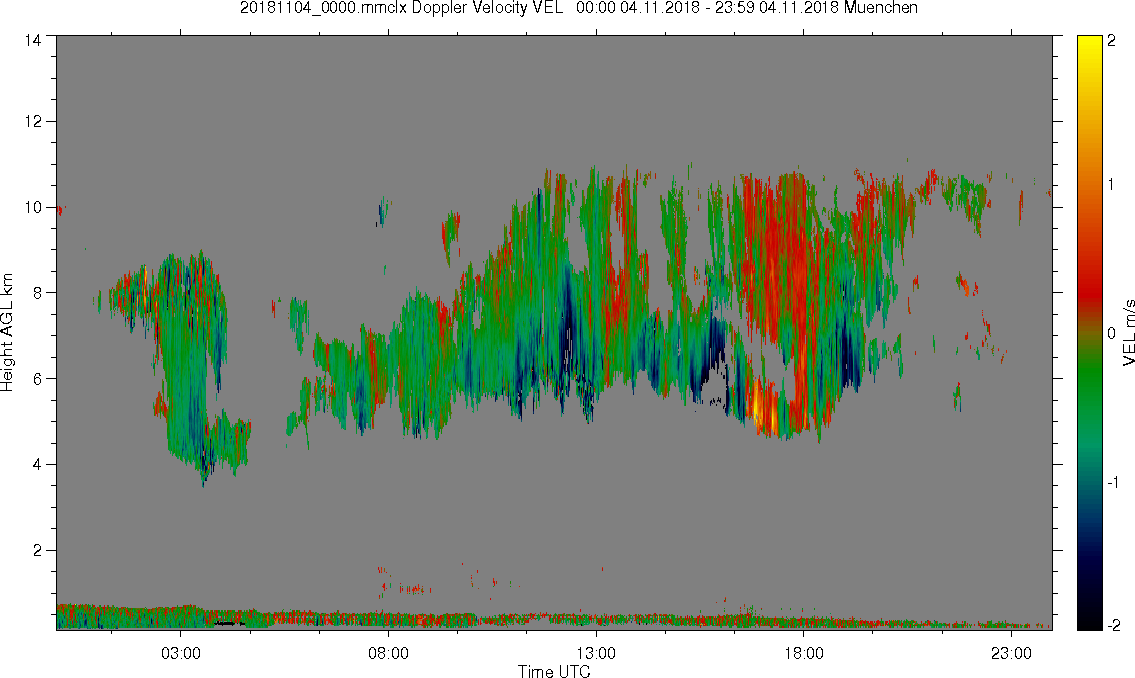Click the 'Height AGL km' axis title

(7, 332)
